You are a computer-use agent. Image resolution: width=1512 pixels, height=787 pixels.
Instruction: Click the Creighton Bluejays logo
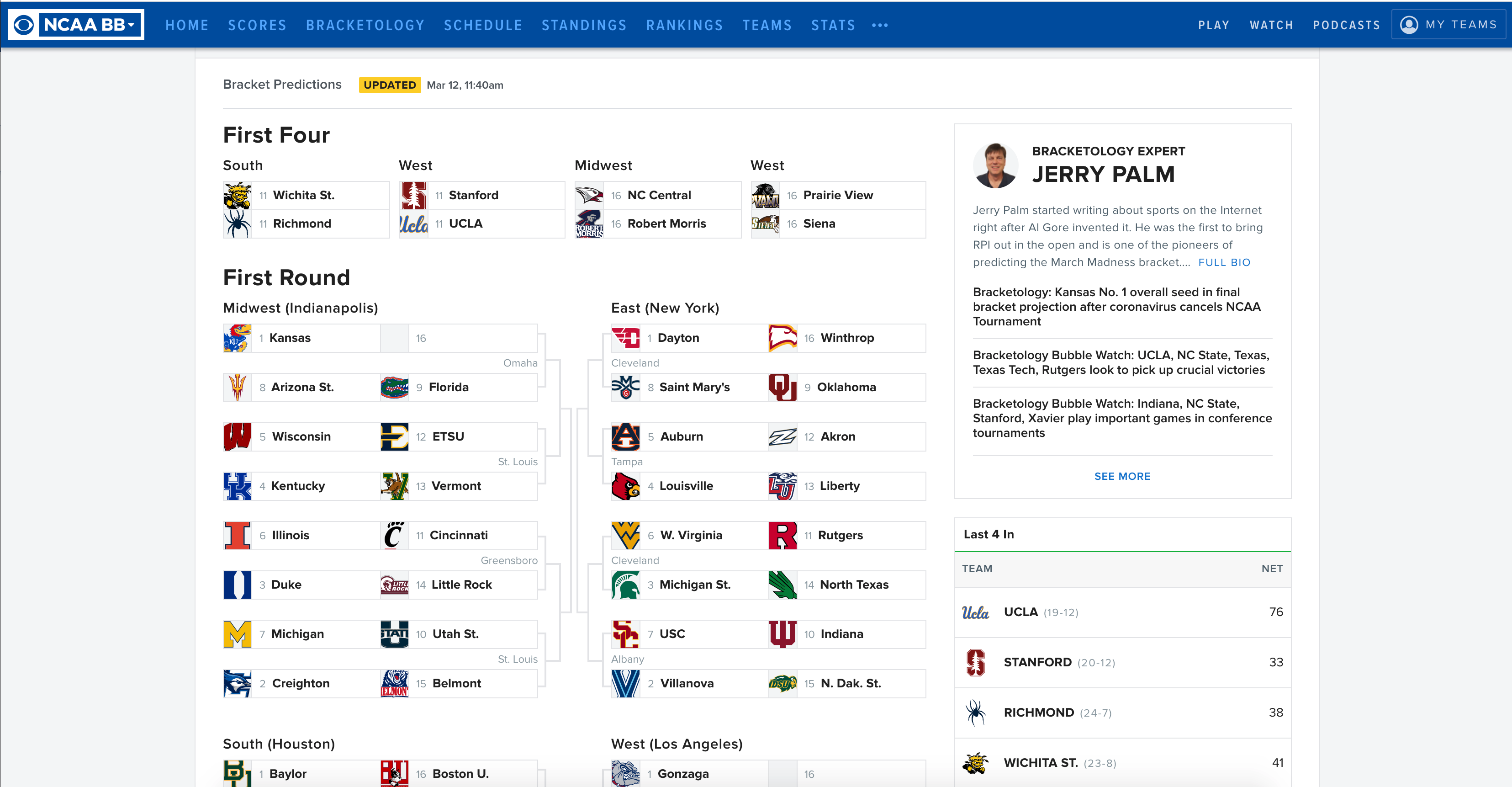click(x=237, y=684)
